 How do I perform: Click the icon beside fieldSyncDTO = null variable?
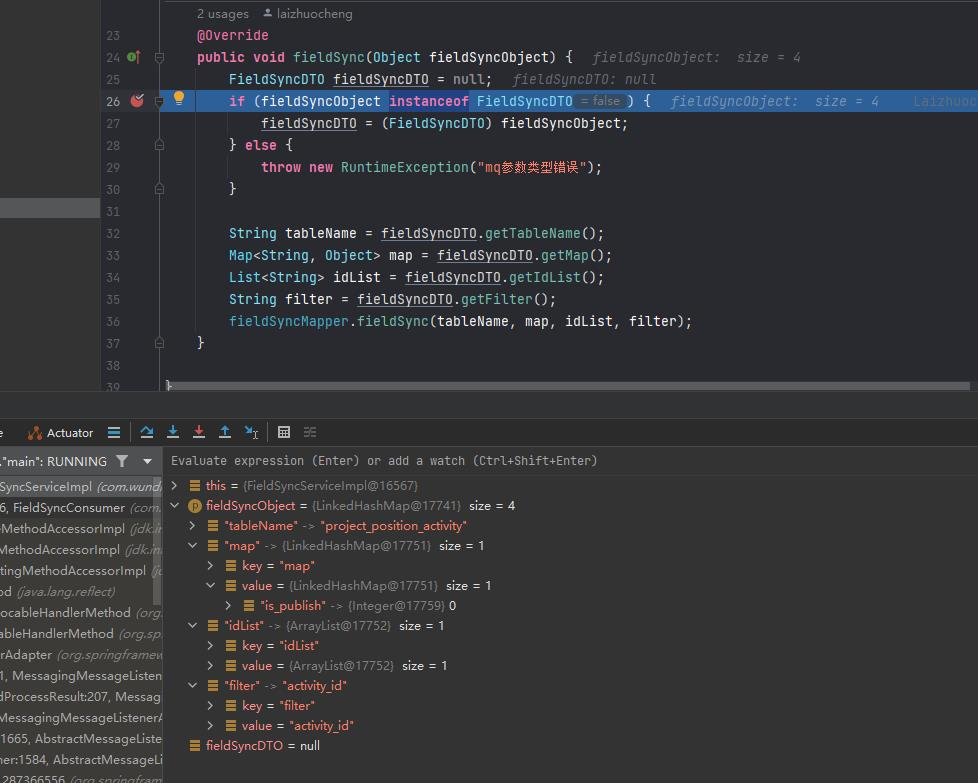(195, 746)
